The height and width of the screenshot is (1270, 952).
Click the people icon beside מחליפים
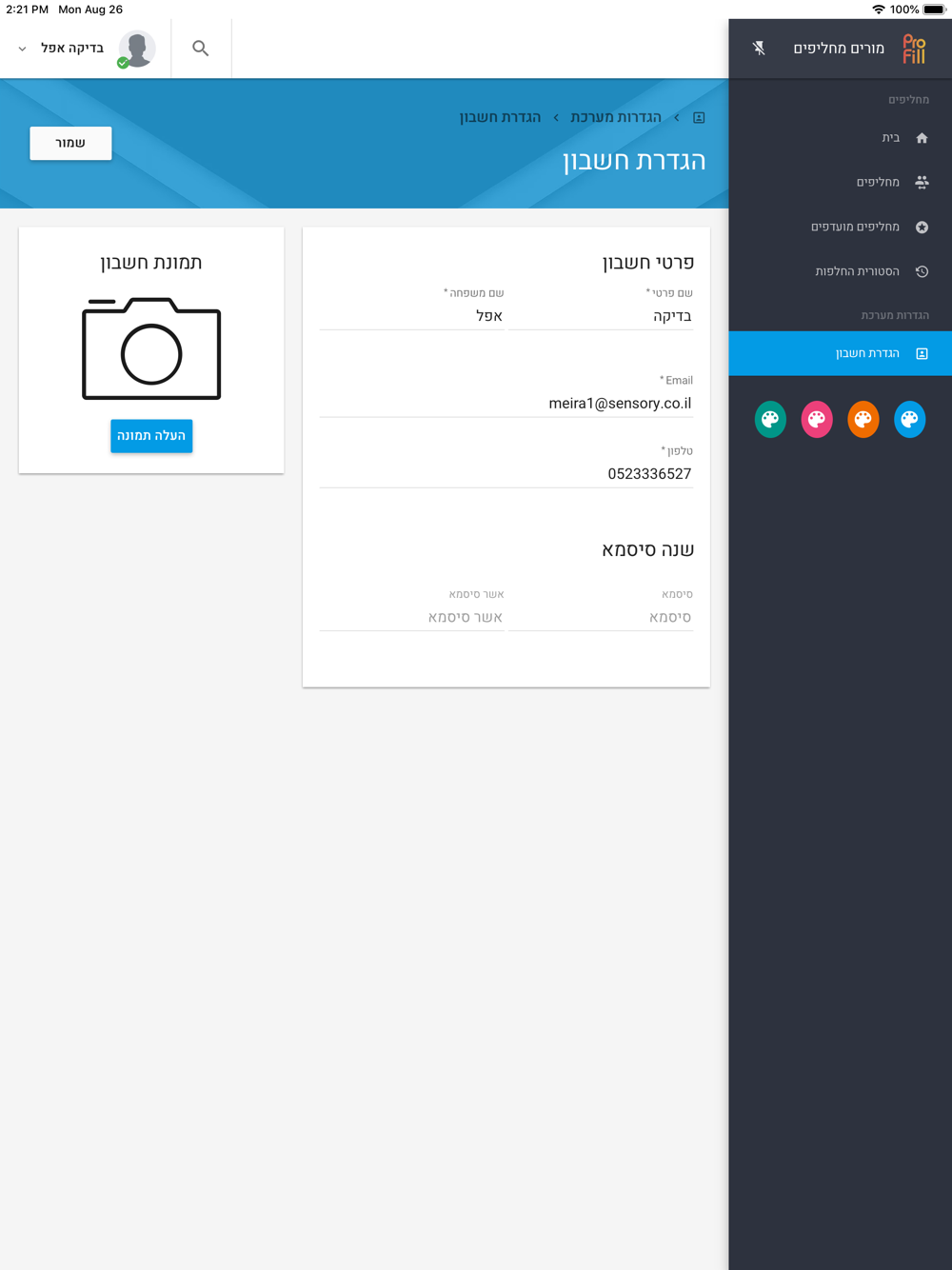tap(922, 182)
